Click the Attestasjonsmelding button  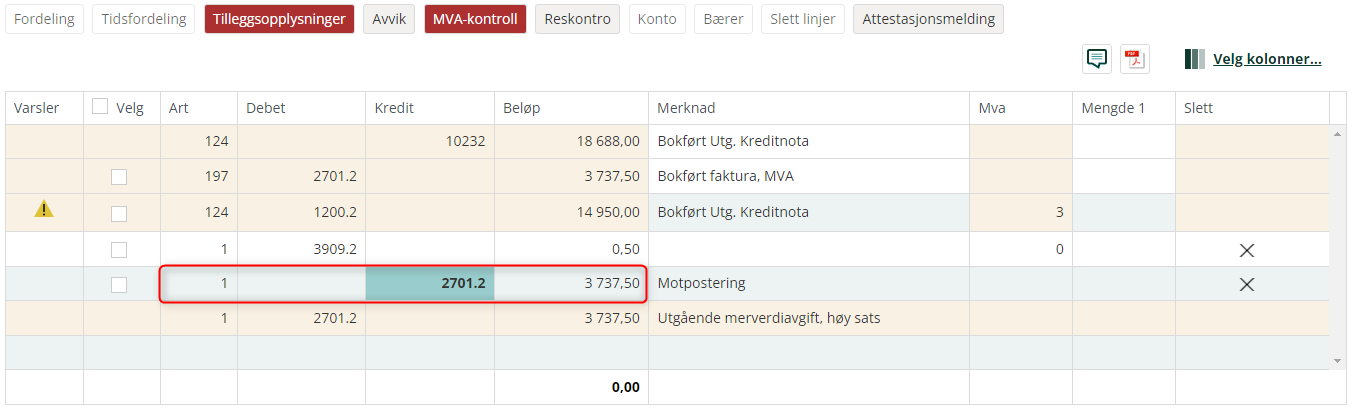click(x=928, y=19)
